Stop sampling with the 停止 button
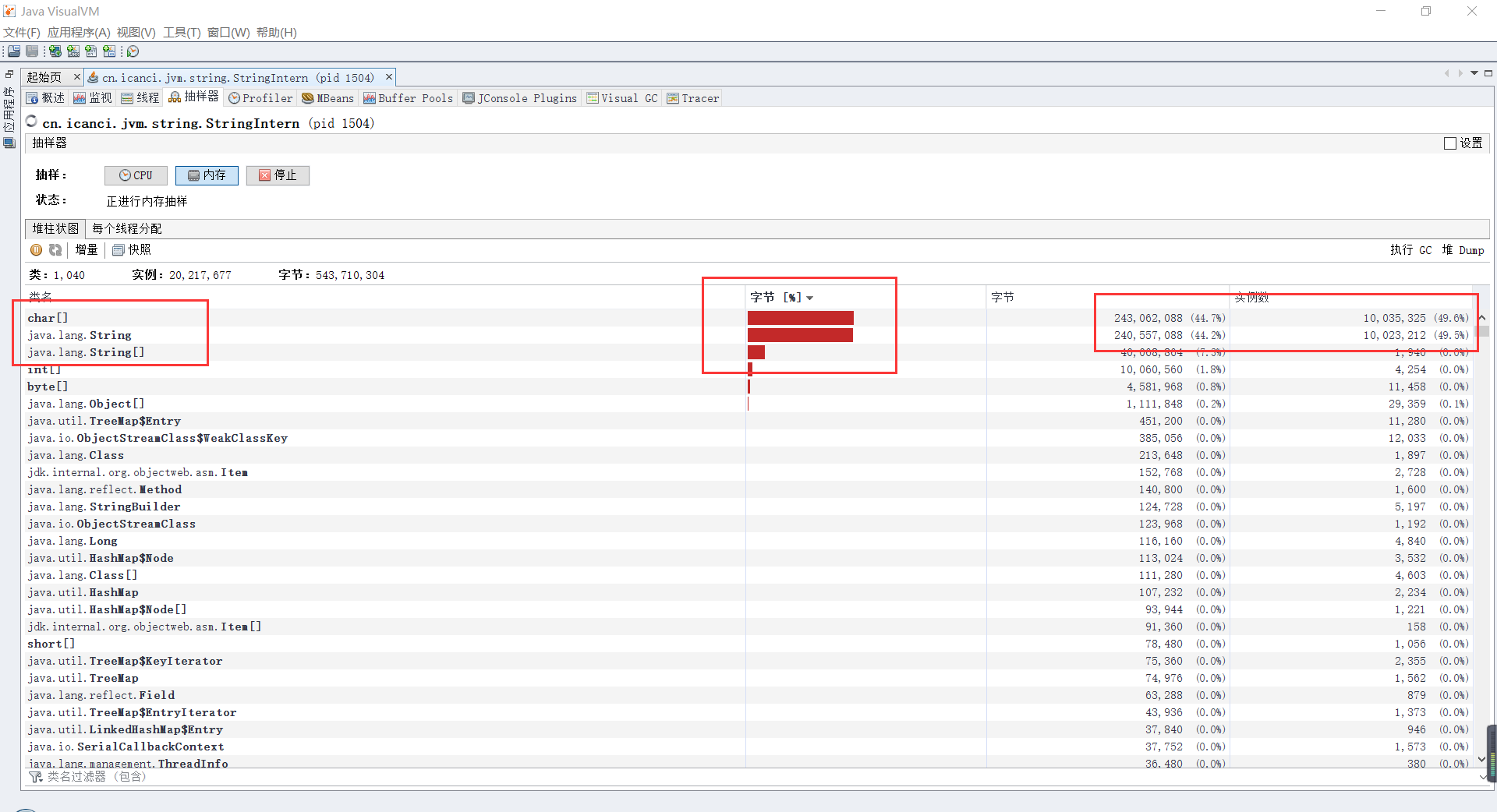 pos(278,175)
